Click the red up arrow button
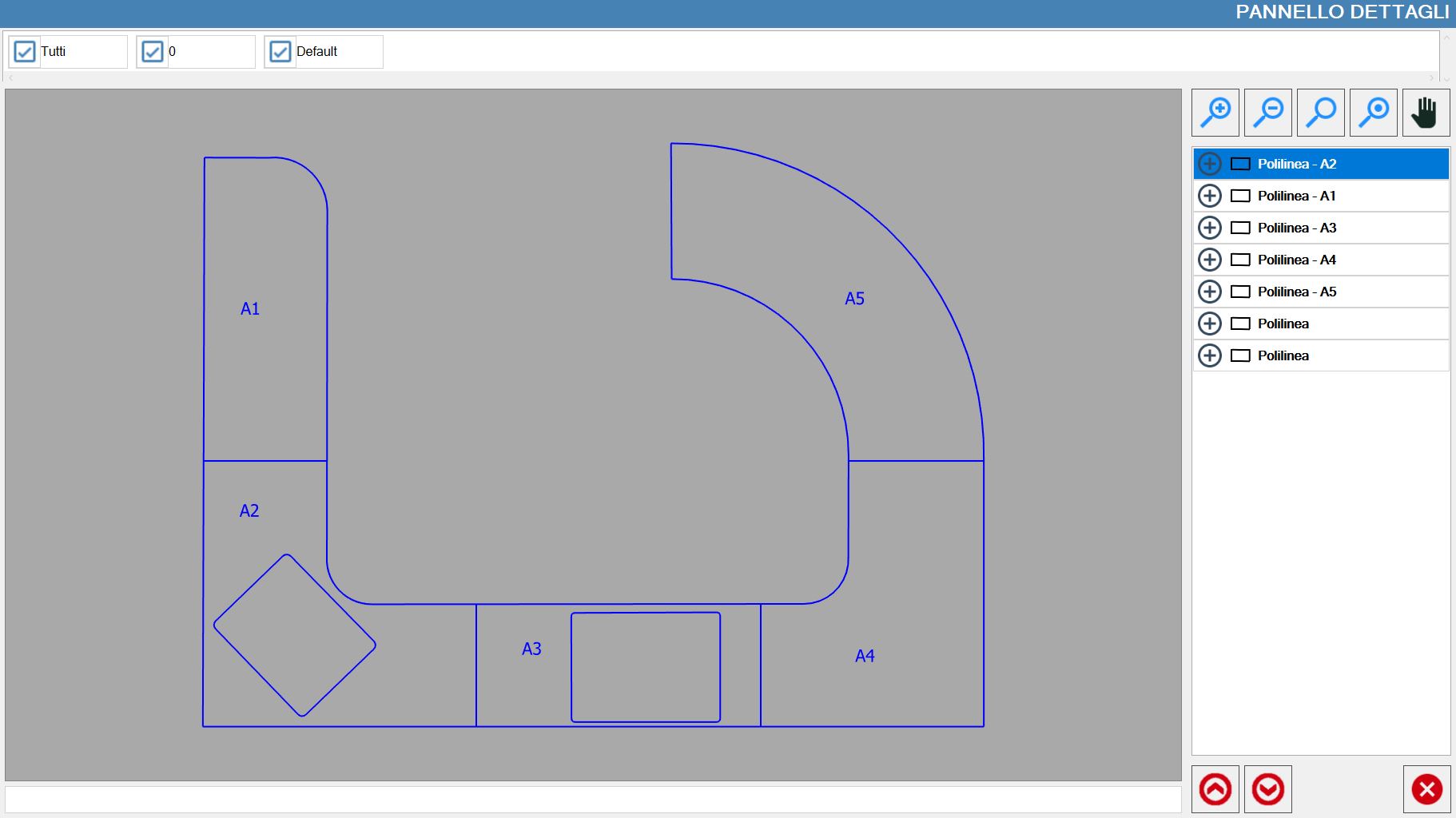1456x818 pixels. [x=1215, y=789]
